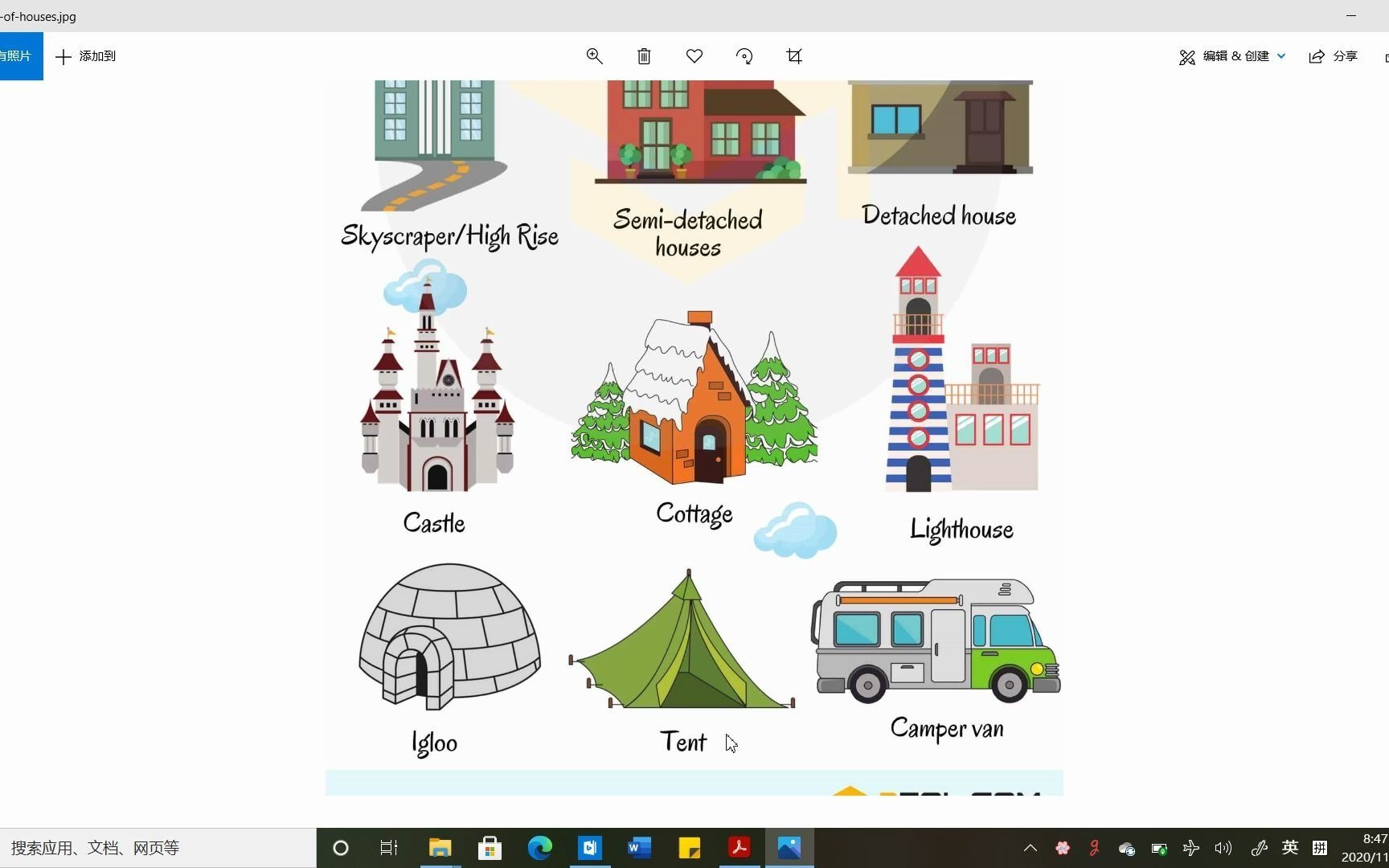Click the 分享 share button
Image resolution: width=1389 pixels, height=868 pixels.
click(1334, 56)
